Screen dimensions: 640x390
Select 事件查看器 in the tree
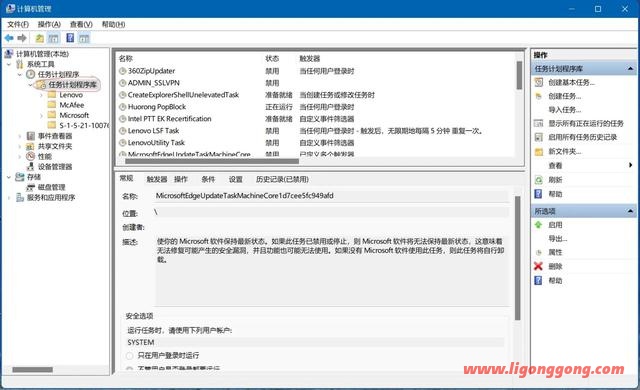[55, 136]
